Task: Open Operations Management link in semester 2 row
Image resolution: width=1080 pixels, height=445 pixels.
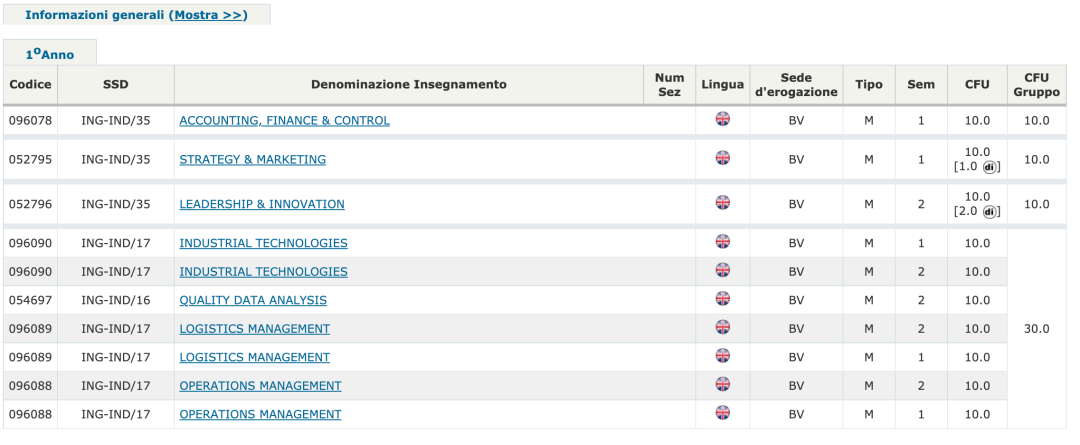Action: click(260, 386)
